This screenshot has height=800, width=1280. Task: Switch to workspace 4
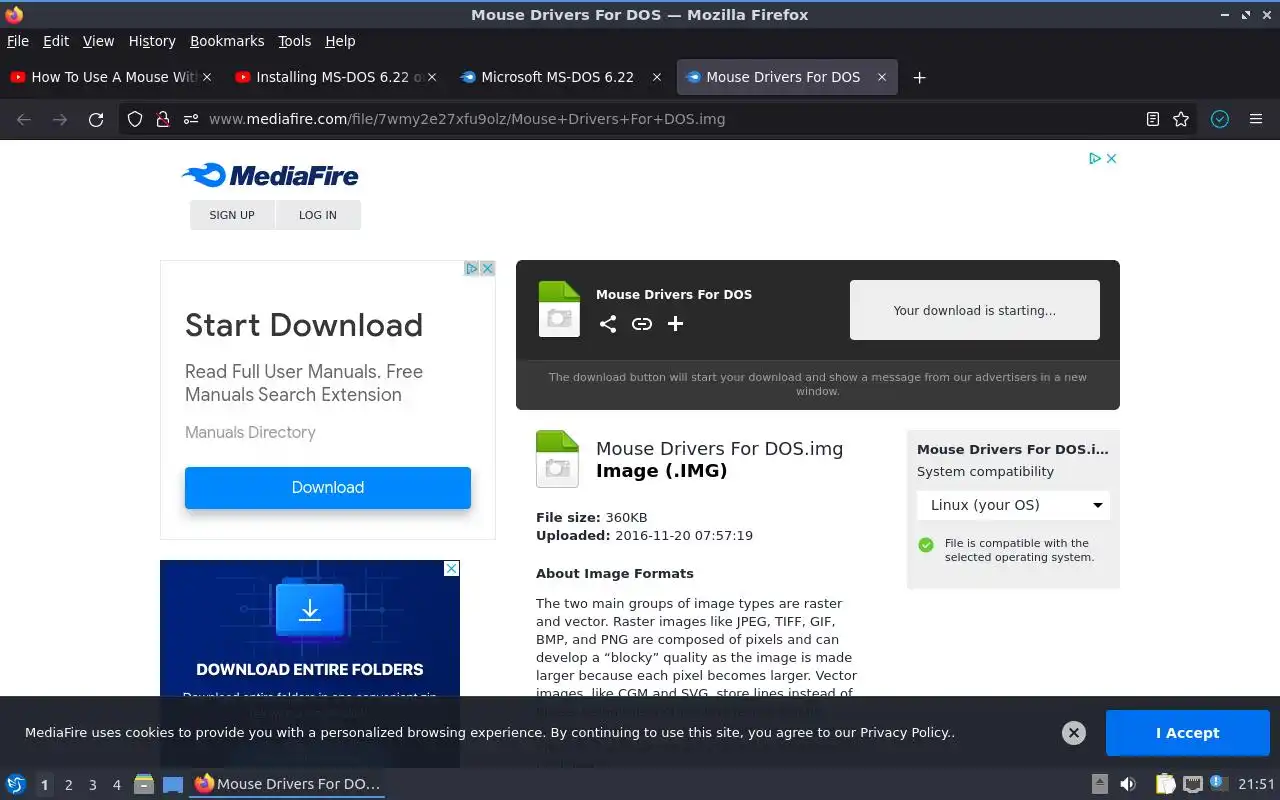(117, 785)
